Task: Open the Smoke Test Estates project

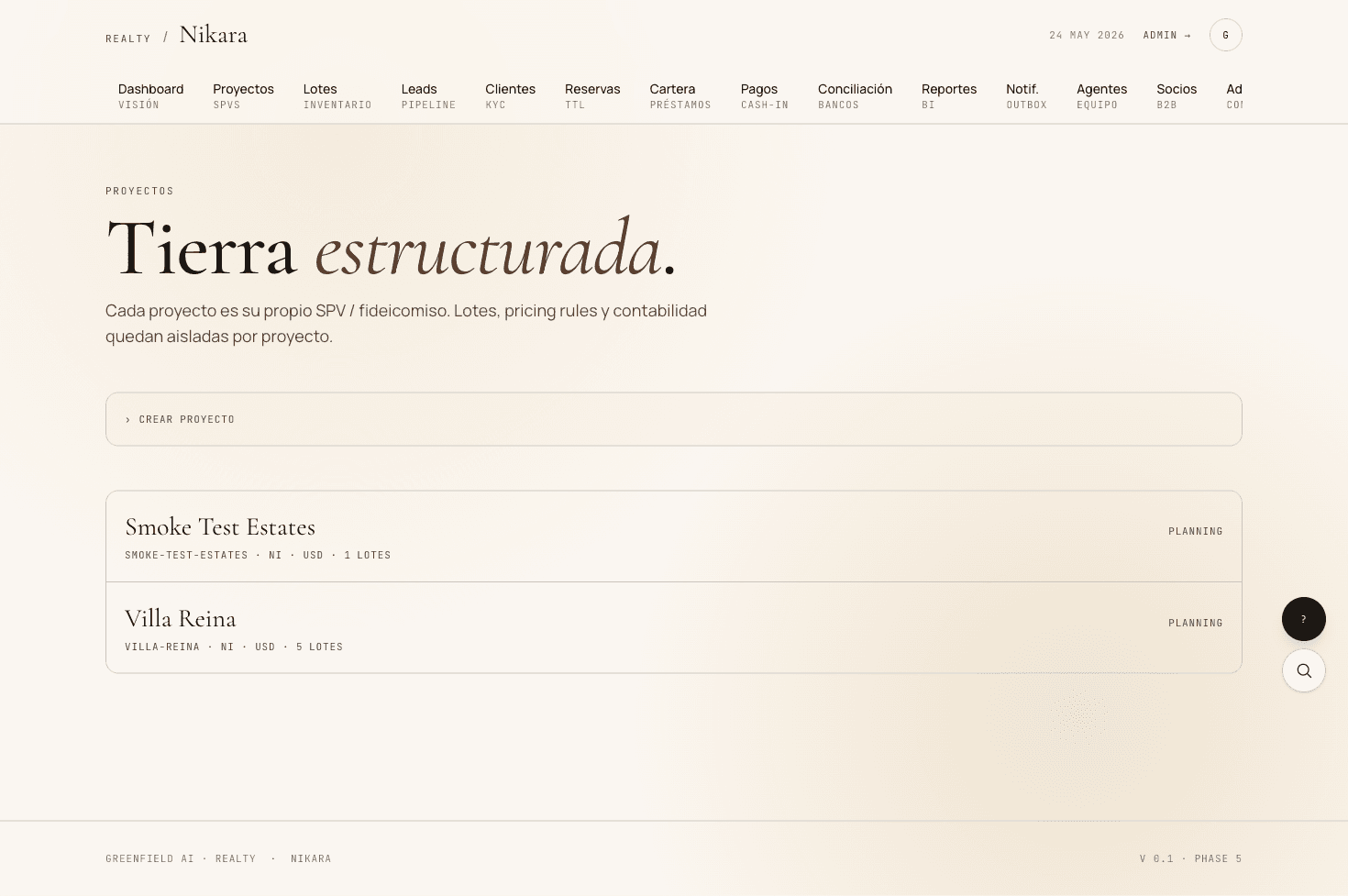Action: tap(673, 536)
